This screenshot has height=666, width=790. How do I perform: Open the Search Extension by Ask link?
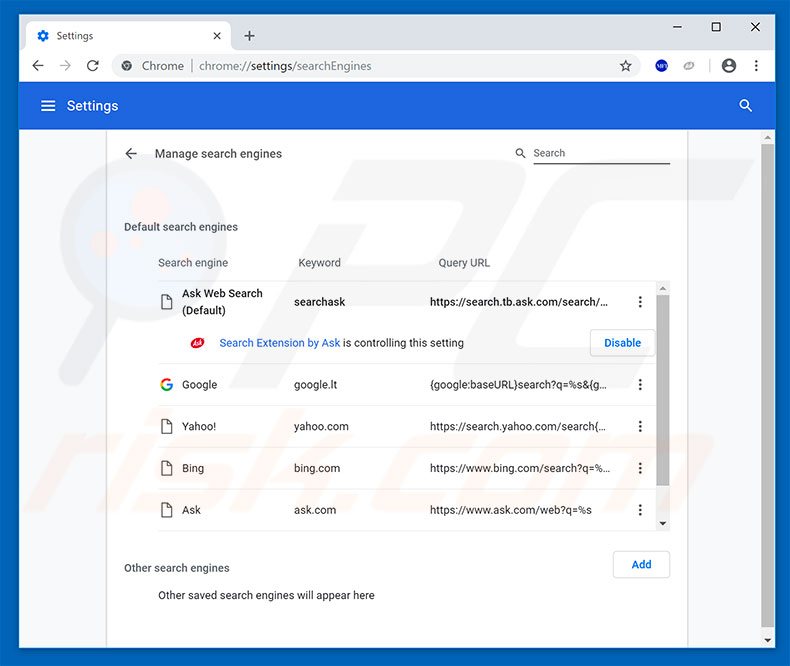click(280, 343)
